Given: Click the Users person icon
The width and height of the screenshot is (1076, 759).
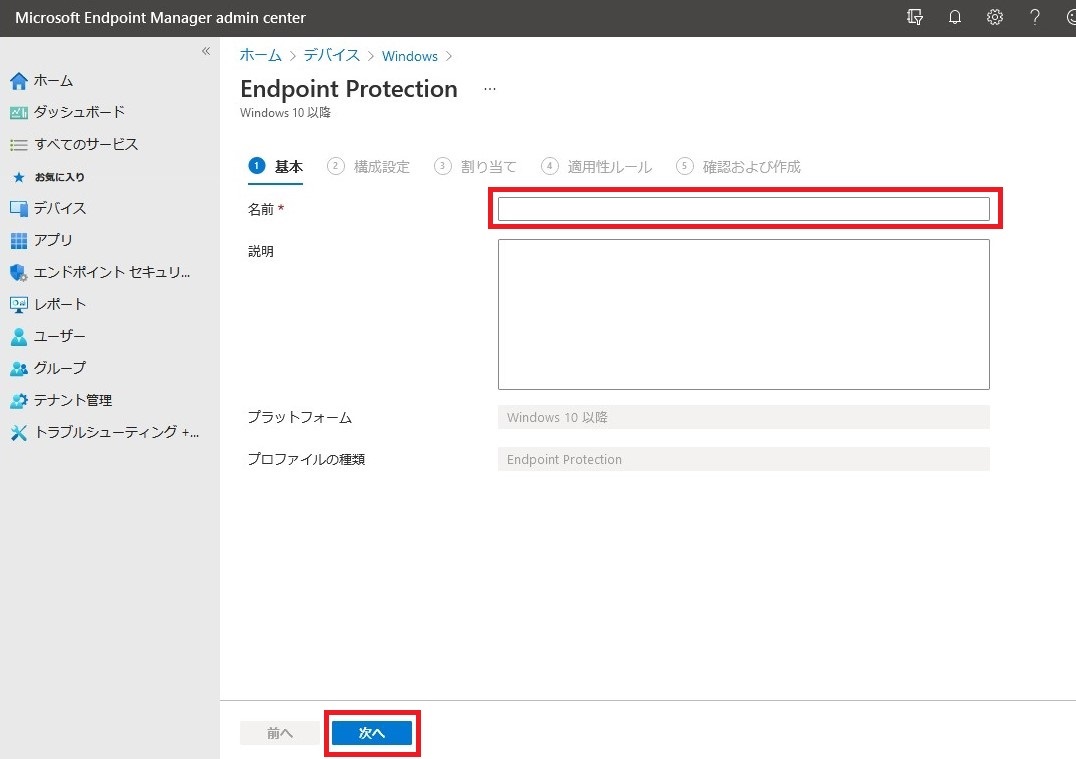Looking at the screenshot, I should 19,336.
